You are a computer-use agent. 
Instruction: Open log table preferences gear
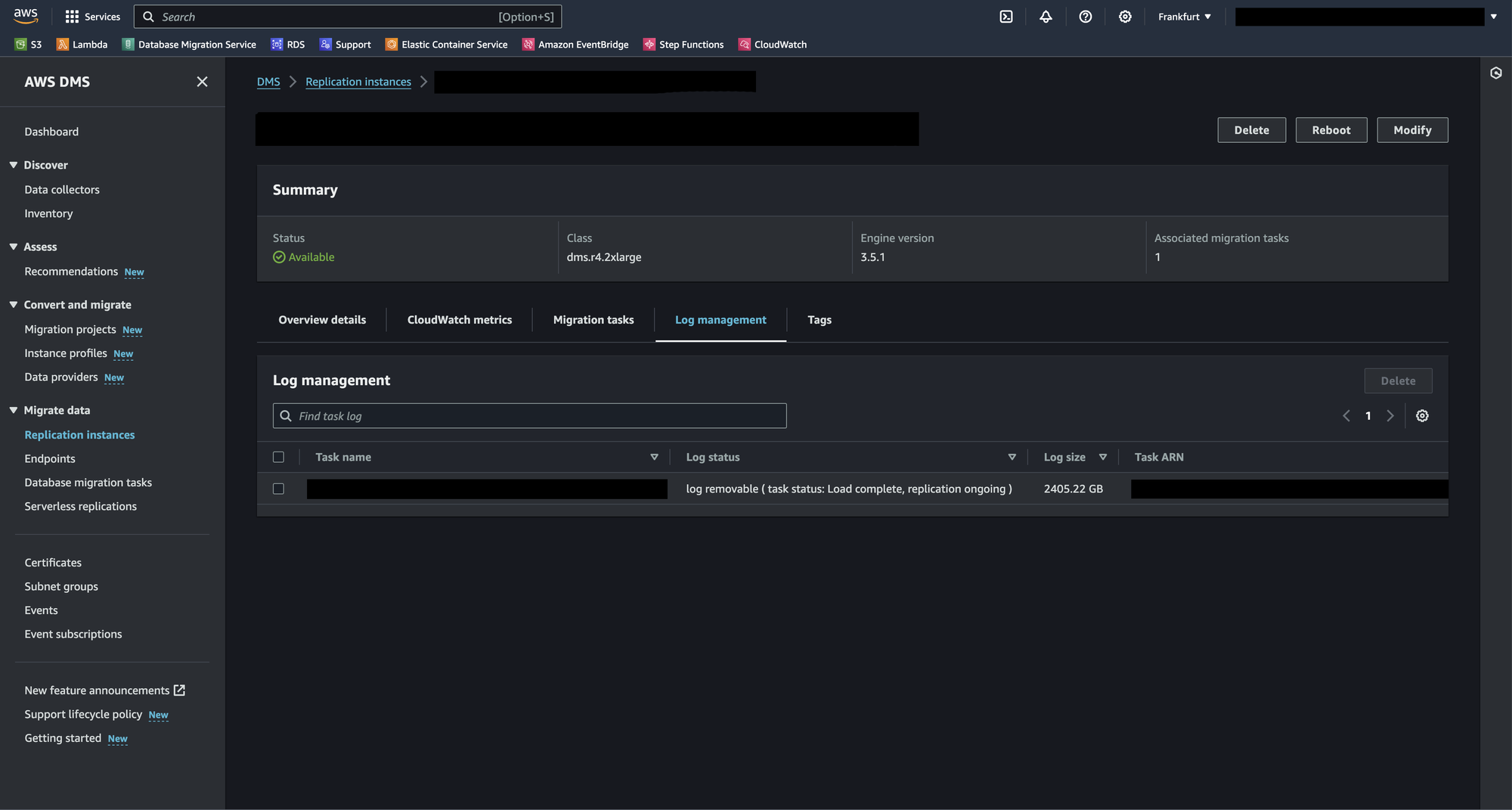1422,416
